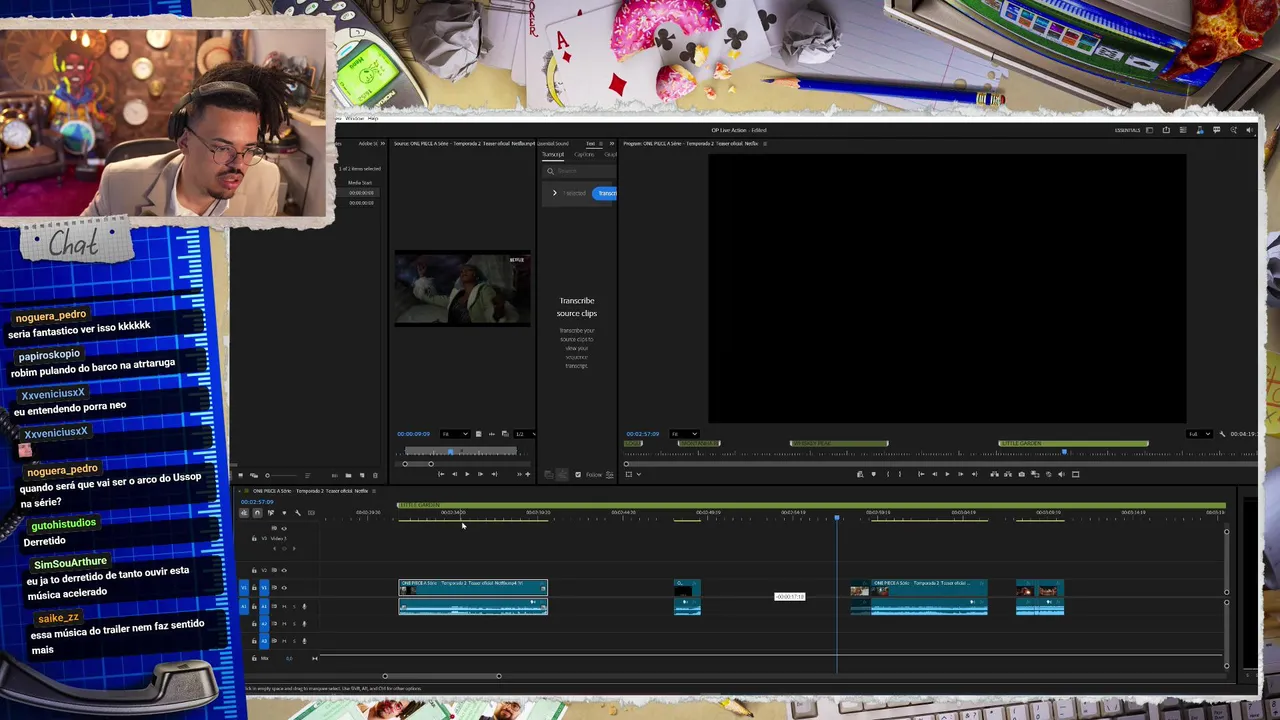Switch to Captions tab
The height and width of the screenshot is (720, 1280).
(584, 154)
